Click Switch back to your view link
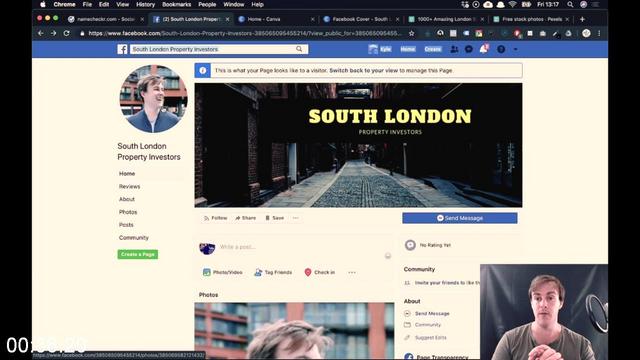This screenshot has width=640, height=360. 363,70
